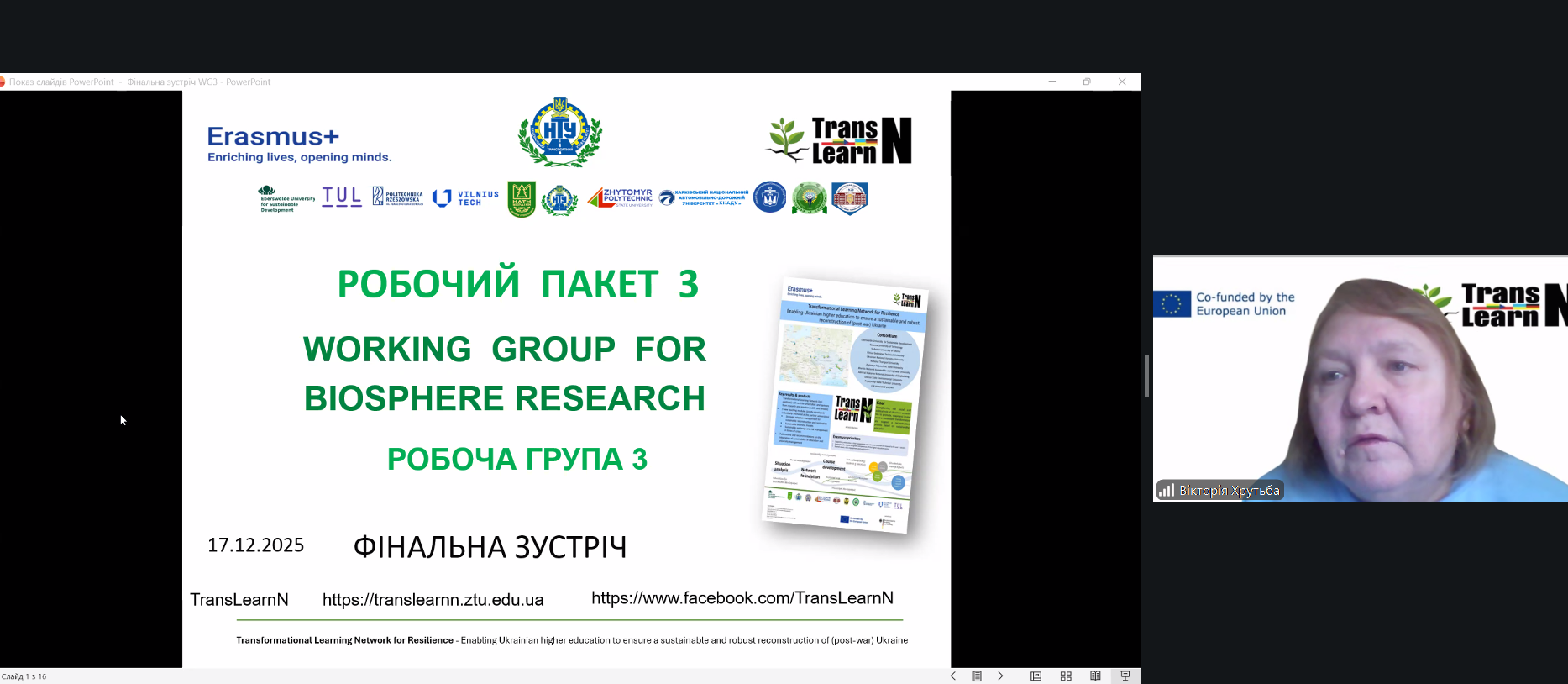Screen dimensions: 1568x684
Task: Open the slide menu icon in status bar
Action: click(x=977, y=676)
